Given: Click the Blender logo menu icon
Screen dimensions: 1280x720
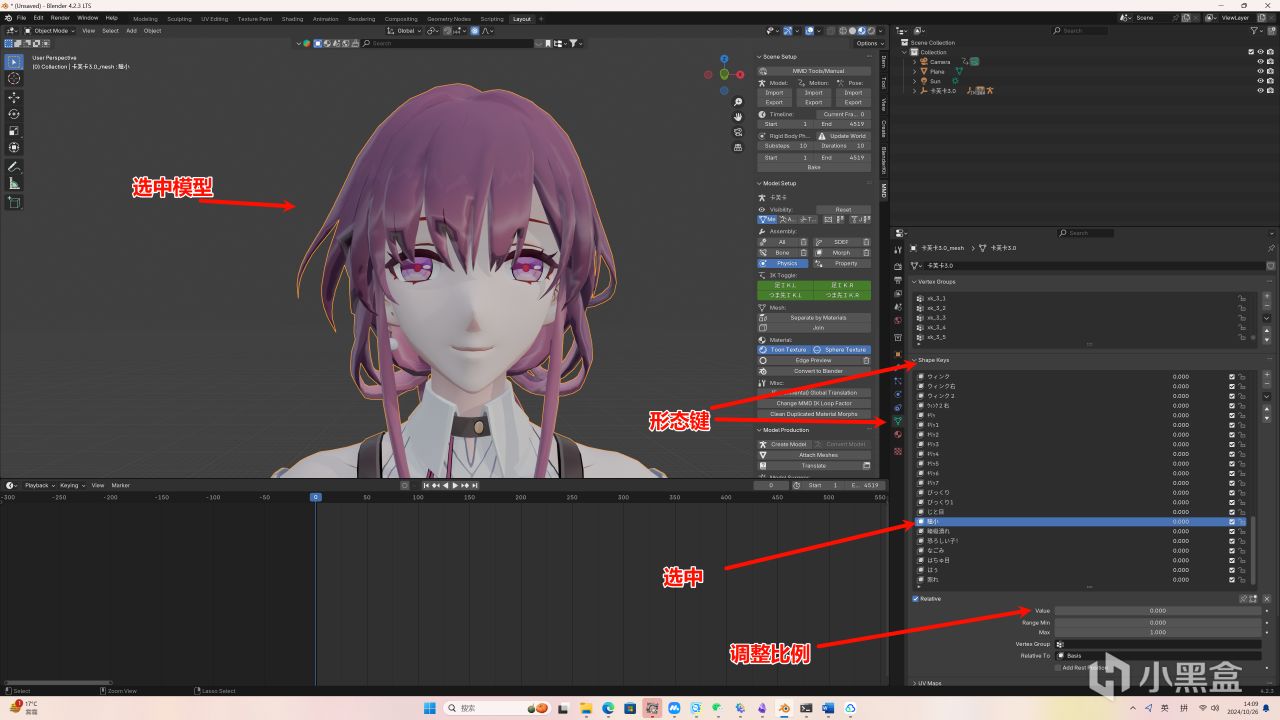Looking at the screenshot, I should [x=7, y=18].
